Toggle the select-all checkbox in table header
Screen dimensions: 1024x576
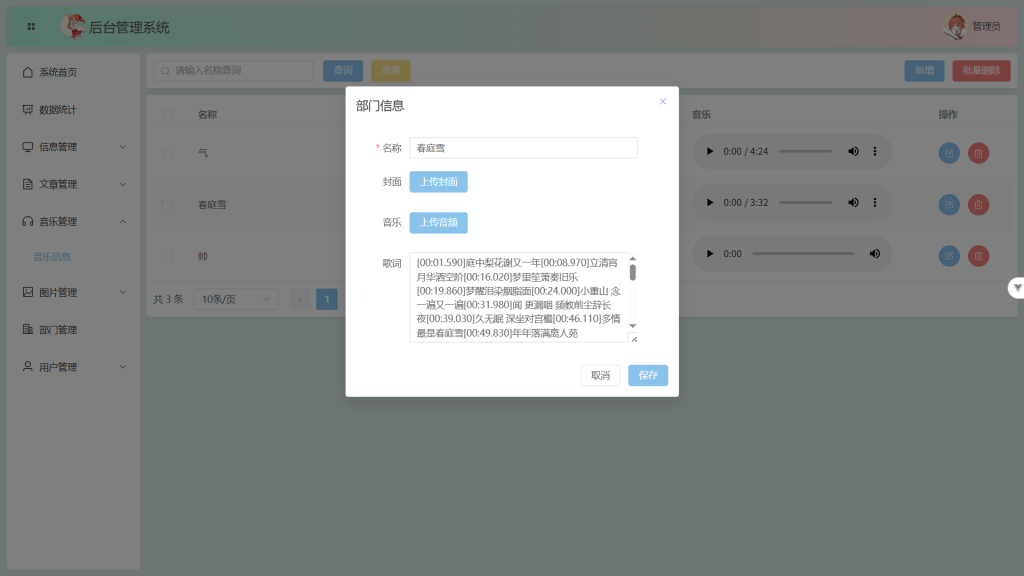[x=167, y=115]
